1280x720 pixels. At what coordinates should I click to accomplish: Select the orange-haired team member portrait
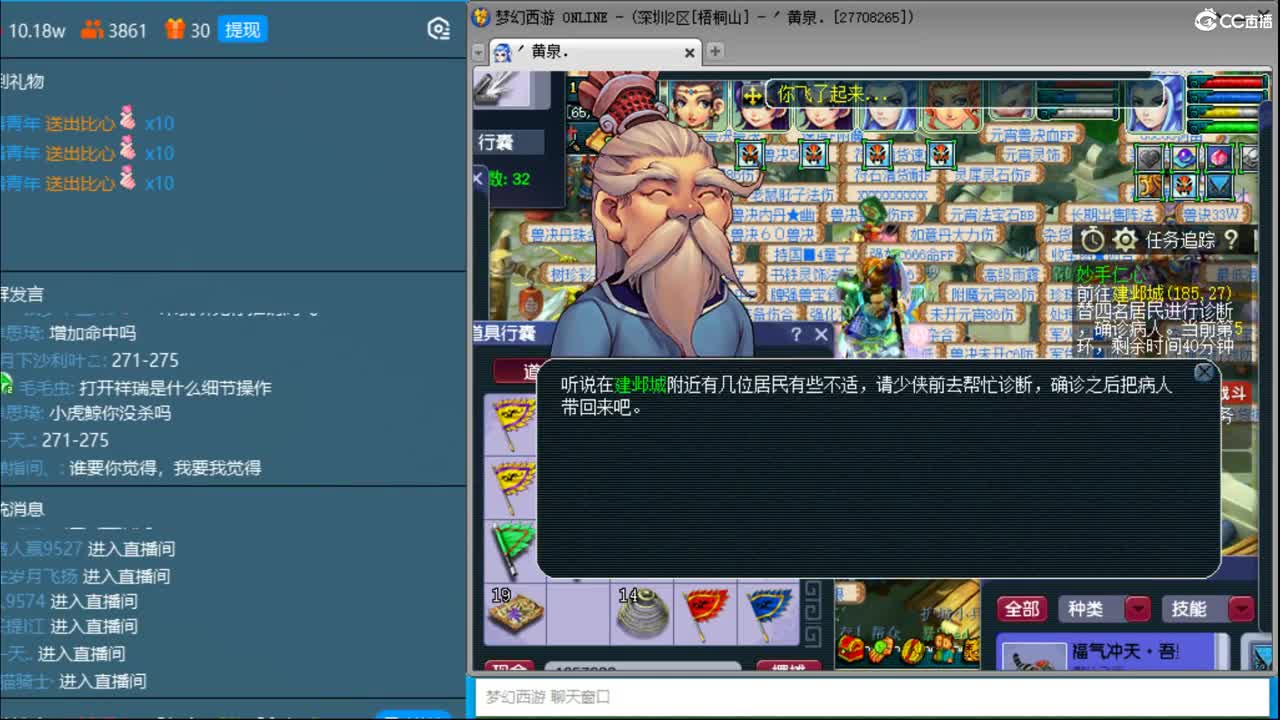[950, 105]
